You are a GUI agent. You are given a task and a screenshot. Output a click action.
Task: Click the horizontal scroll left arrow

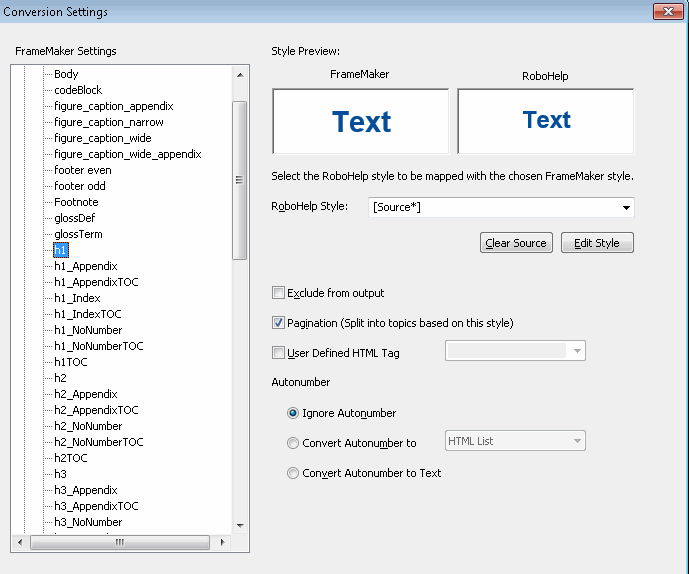click(20, 542)
